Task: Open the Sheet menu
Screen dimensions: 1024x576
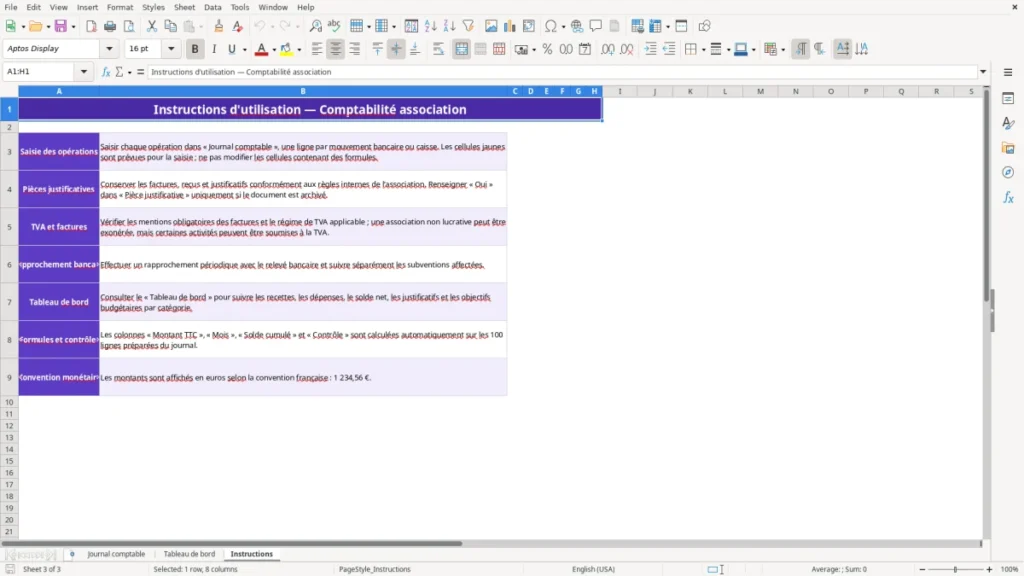Action: (184, 7)
